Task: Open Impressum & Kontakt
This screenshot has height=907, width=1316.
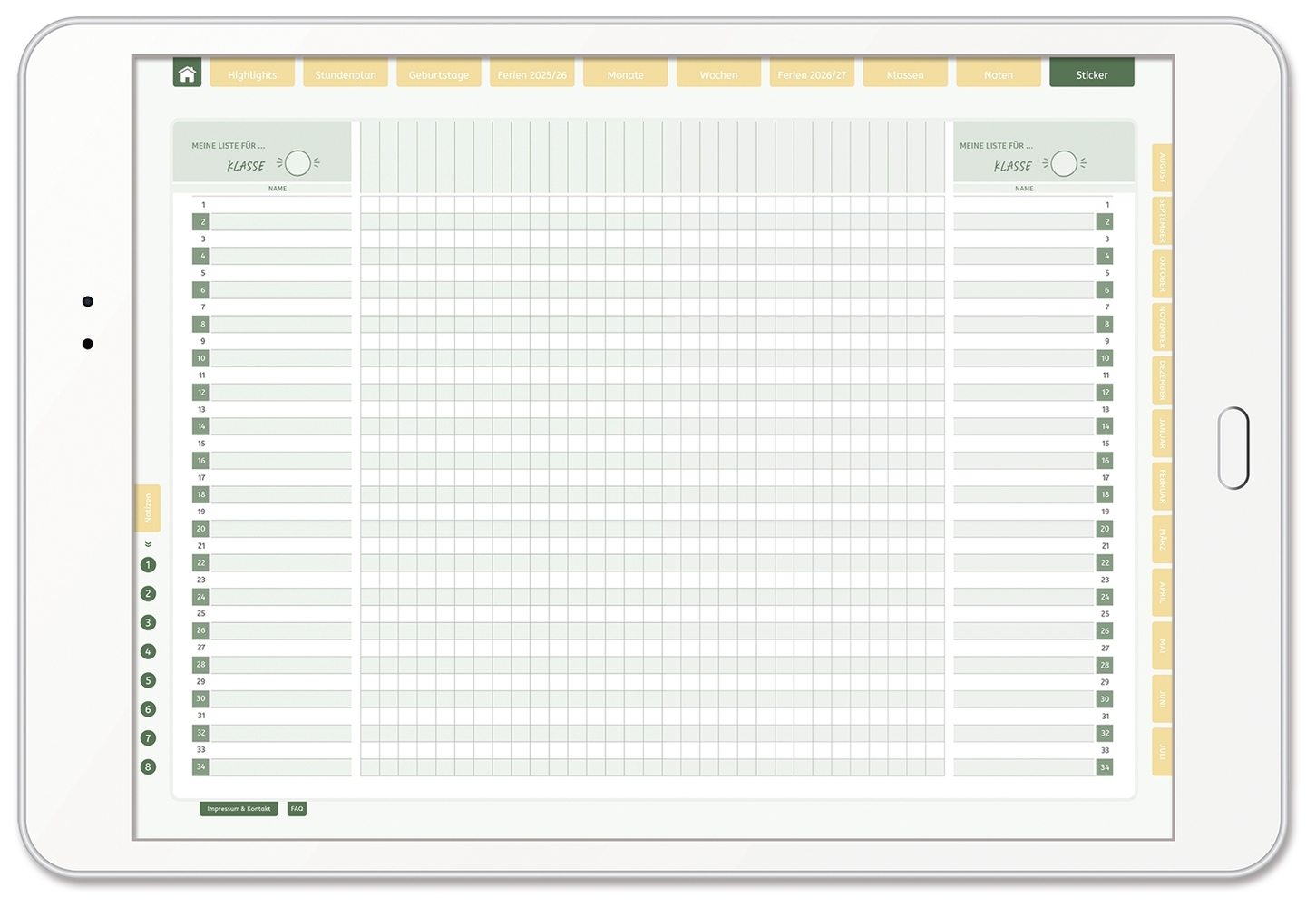Action: tap(239, 809)
